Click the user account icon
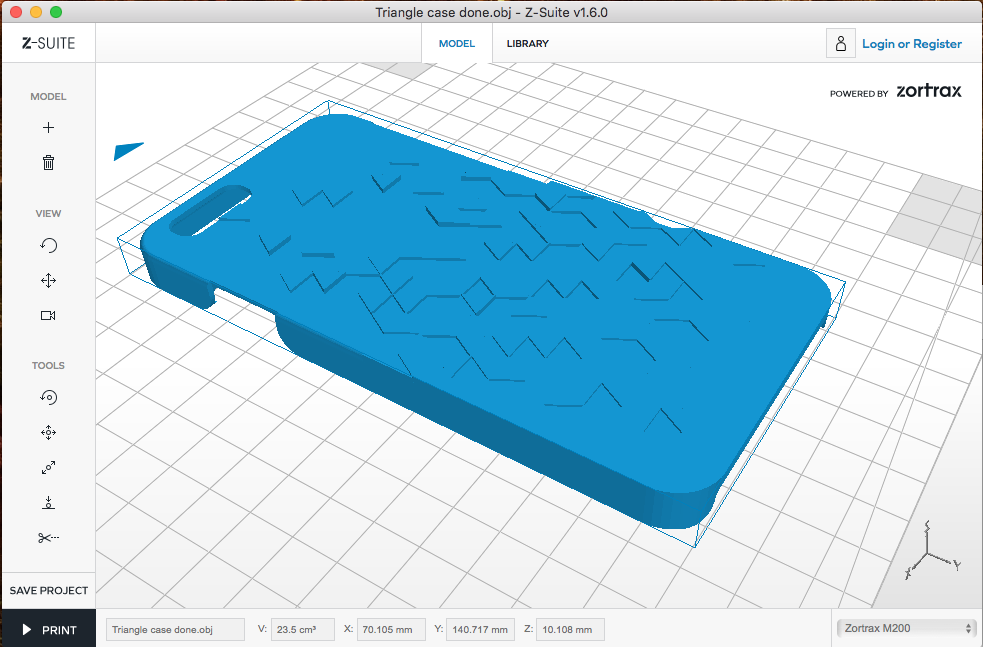The image size is (983, 647). [841, 44]
